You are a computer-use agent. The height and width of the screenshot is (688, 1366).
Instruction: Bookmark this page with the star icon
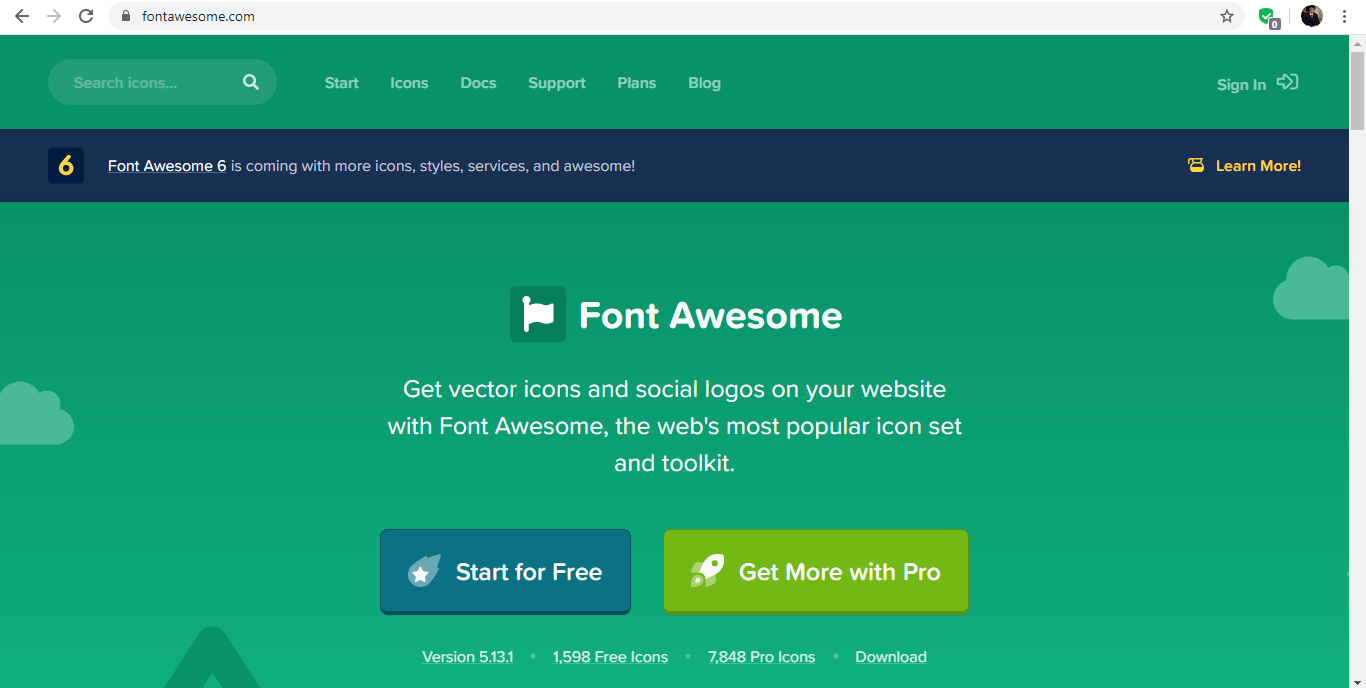1227,16
